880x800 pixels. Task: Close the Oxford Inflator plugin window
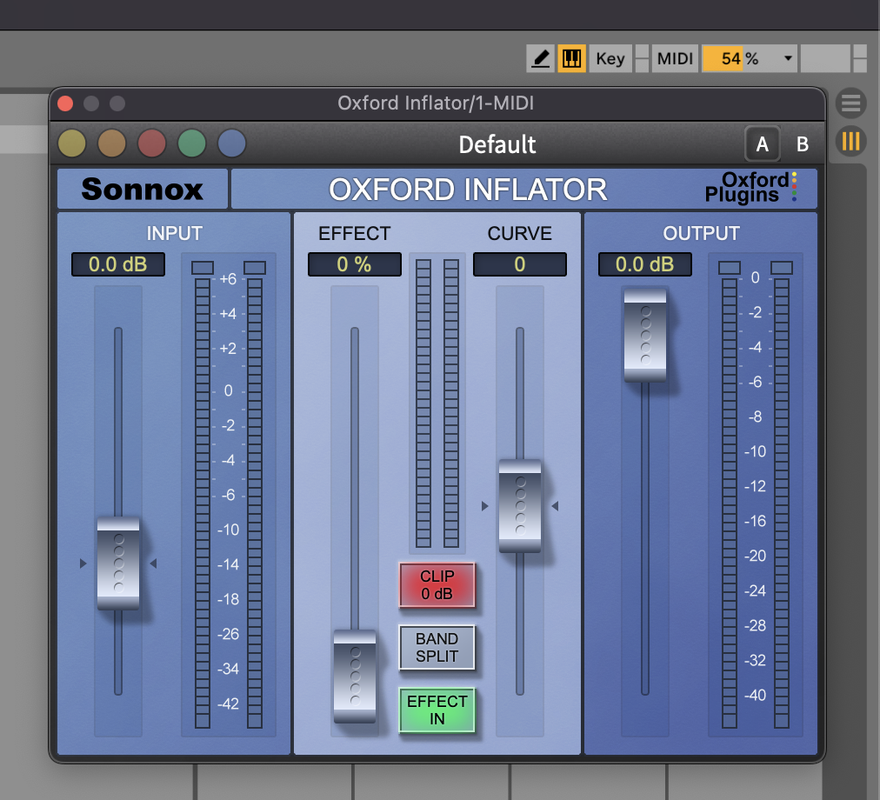tap(65, 103)
